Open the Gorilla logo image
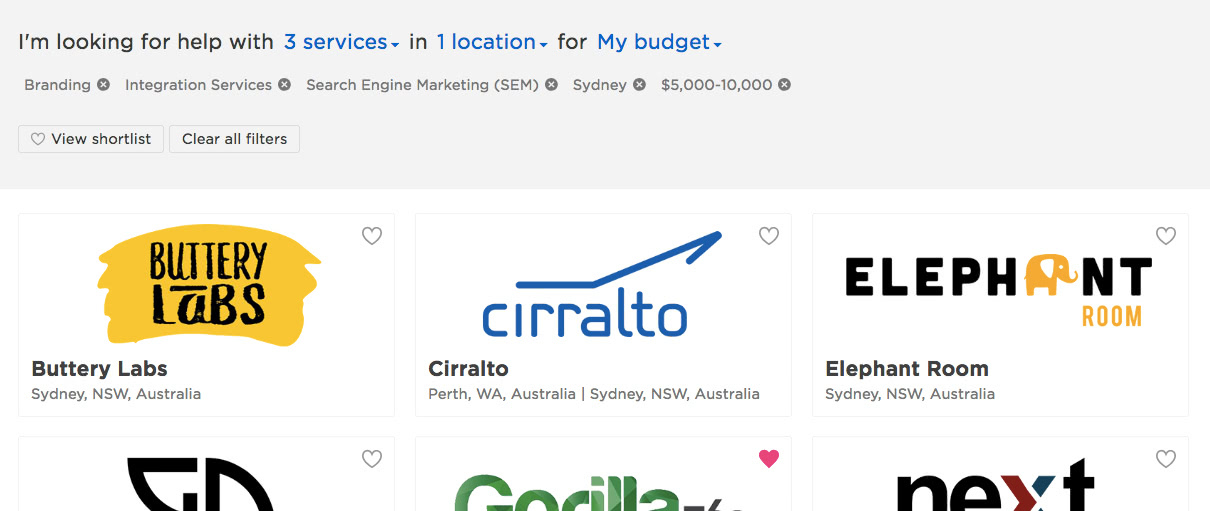The height and width of the screenshot is (511, 1210). pyautogui.click(x=600, y=490)
